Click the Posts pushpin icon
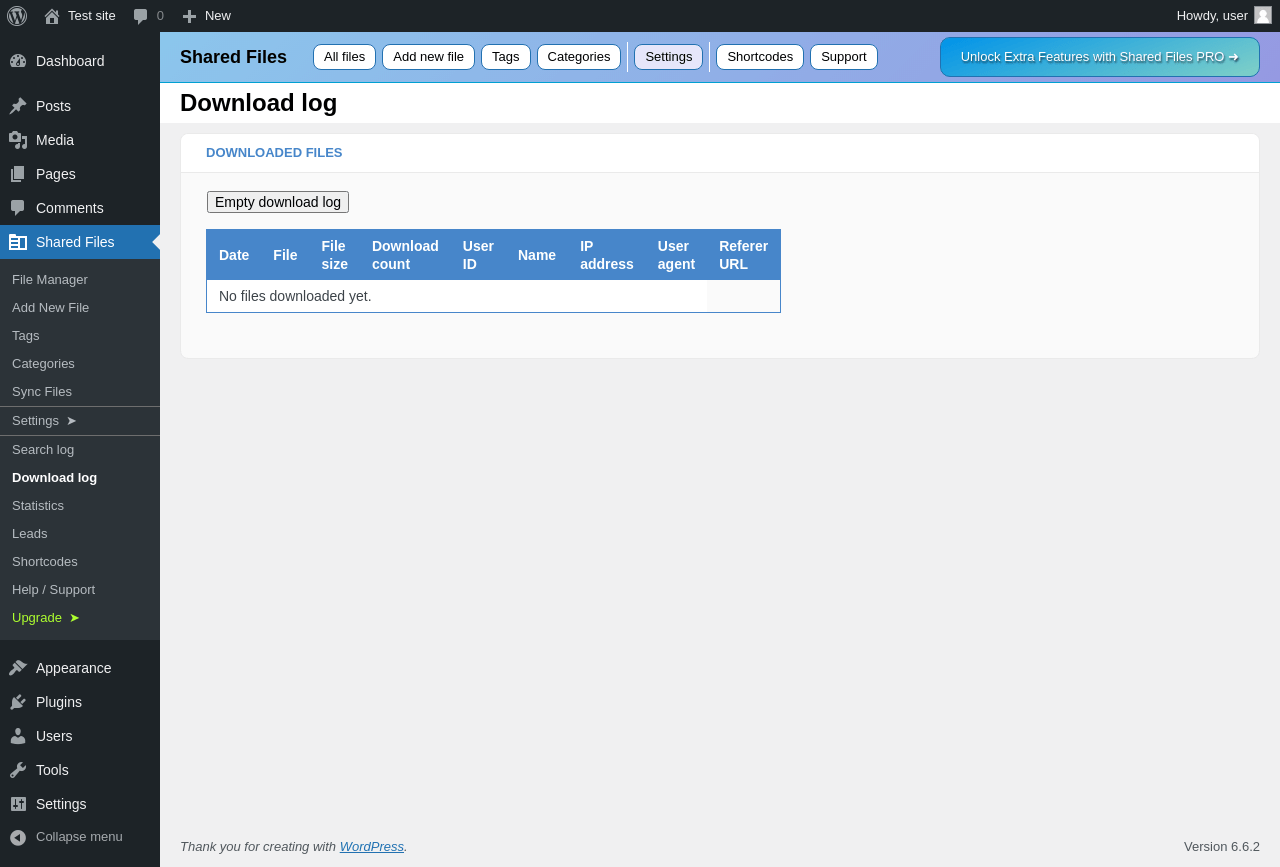 tap(18, 106)
